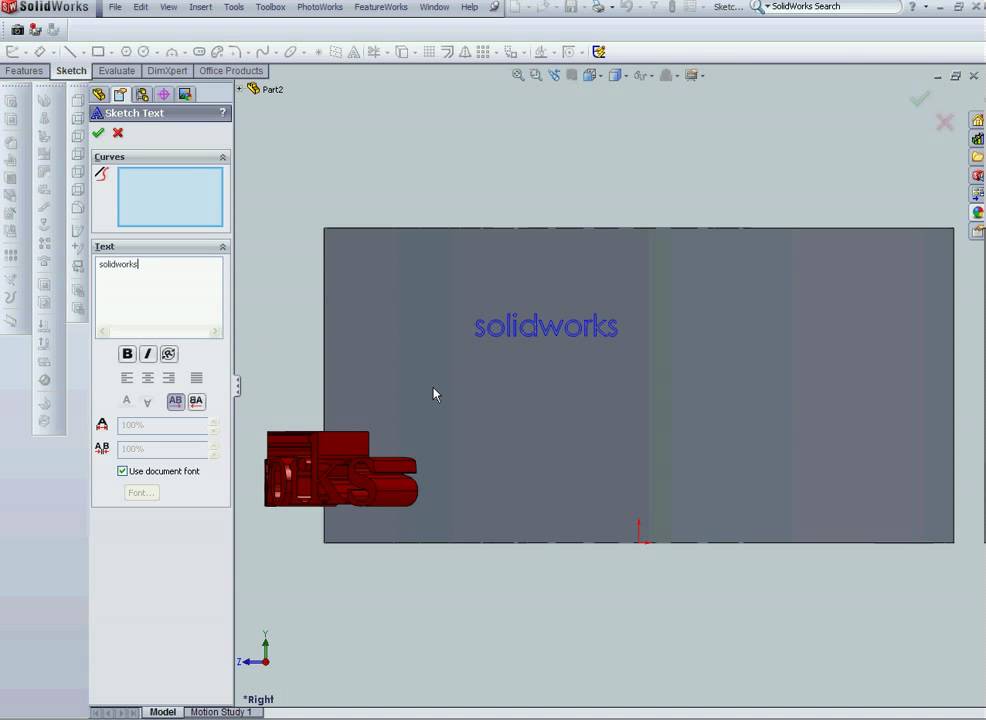Collapse the Curves section
Image resolution: width=986 pixels, height=720 pixels.
pyautogui.click(x=223, y=157)
